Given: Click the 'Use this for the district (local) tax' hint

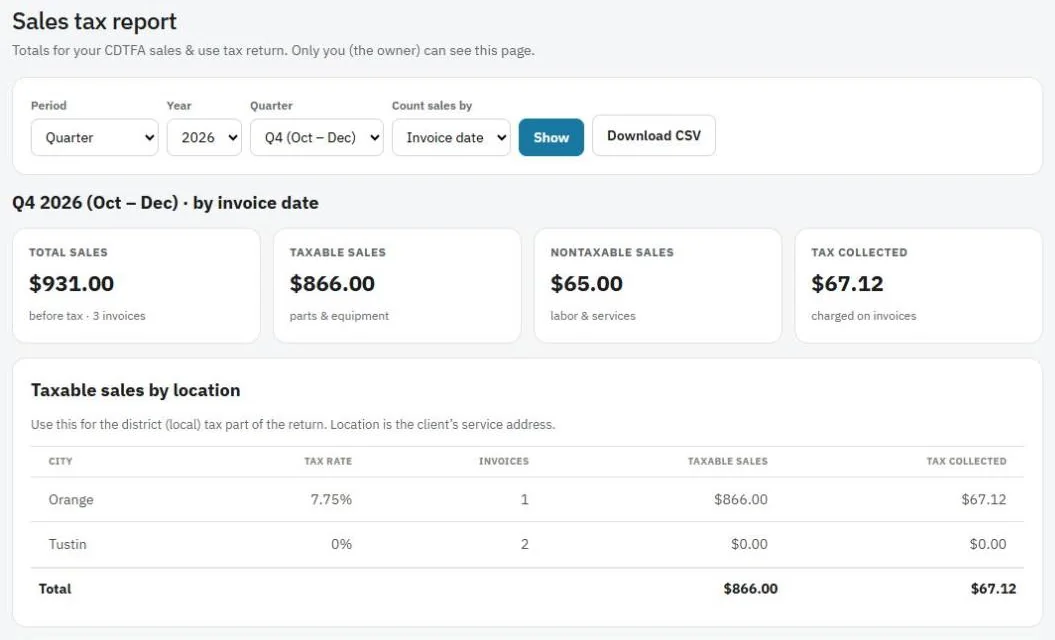Looking at the screenshot, I should pos(293,425).
